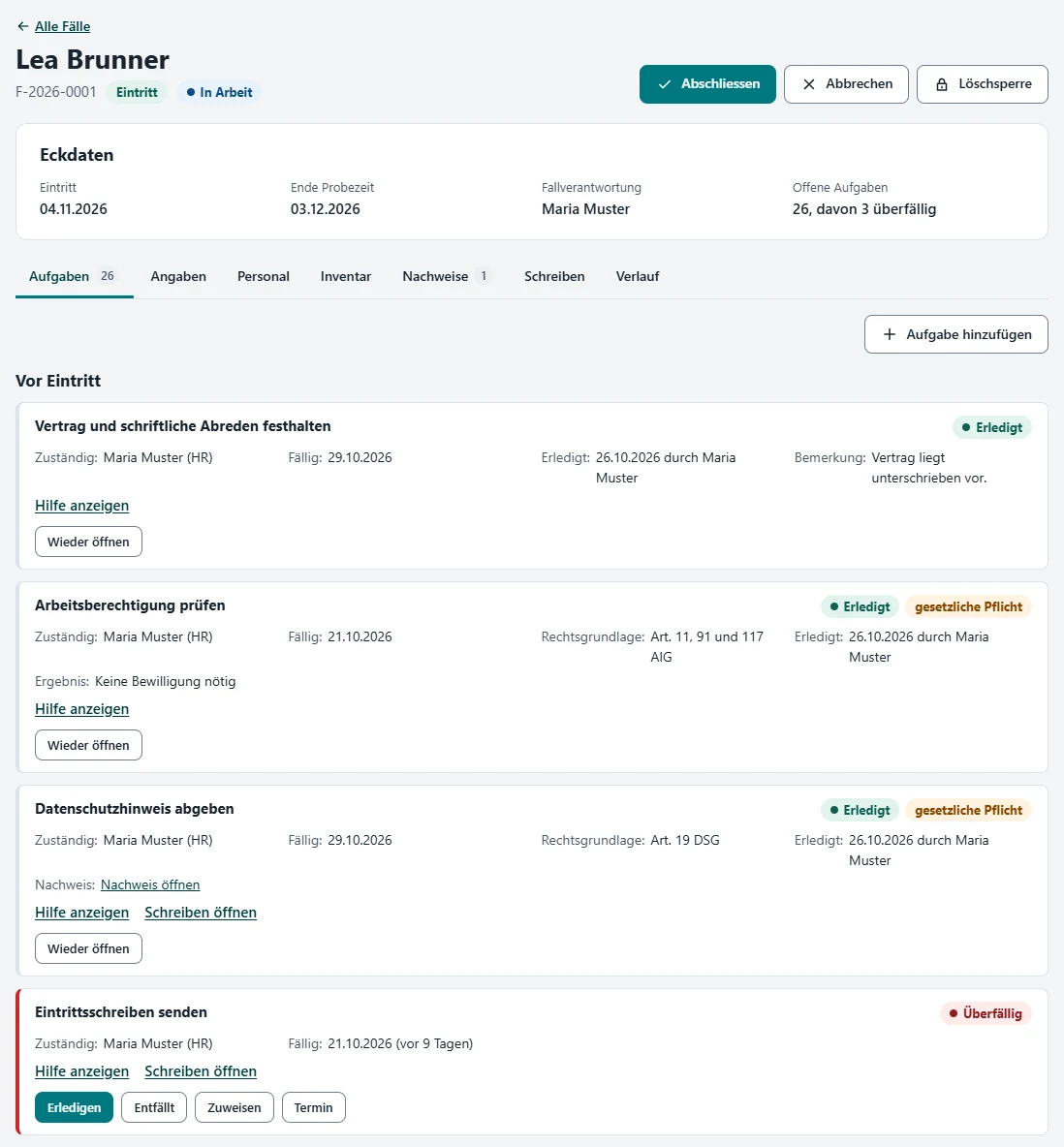This screenshot has width=1064, height=1147.
Task: Show help for Datenschutzhinweis abgeben
Action: 82,913
